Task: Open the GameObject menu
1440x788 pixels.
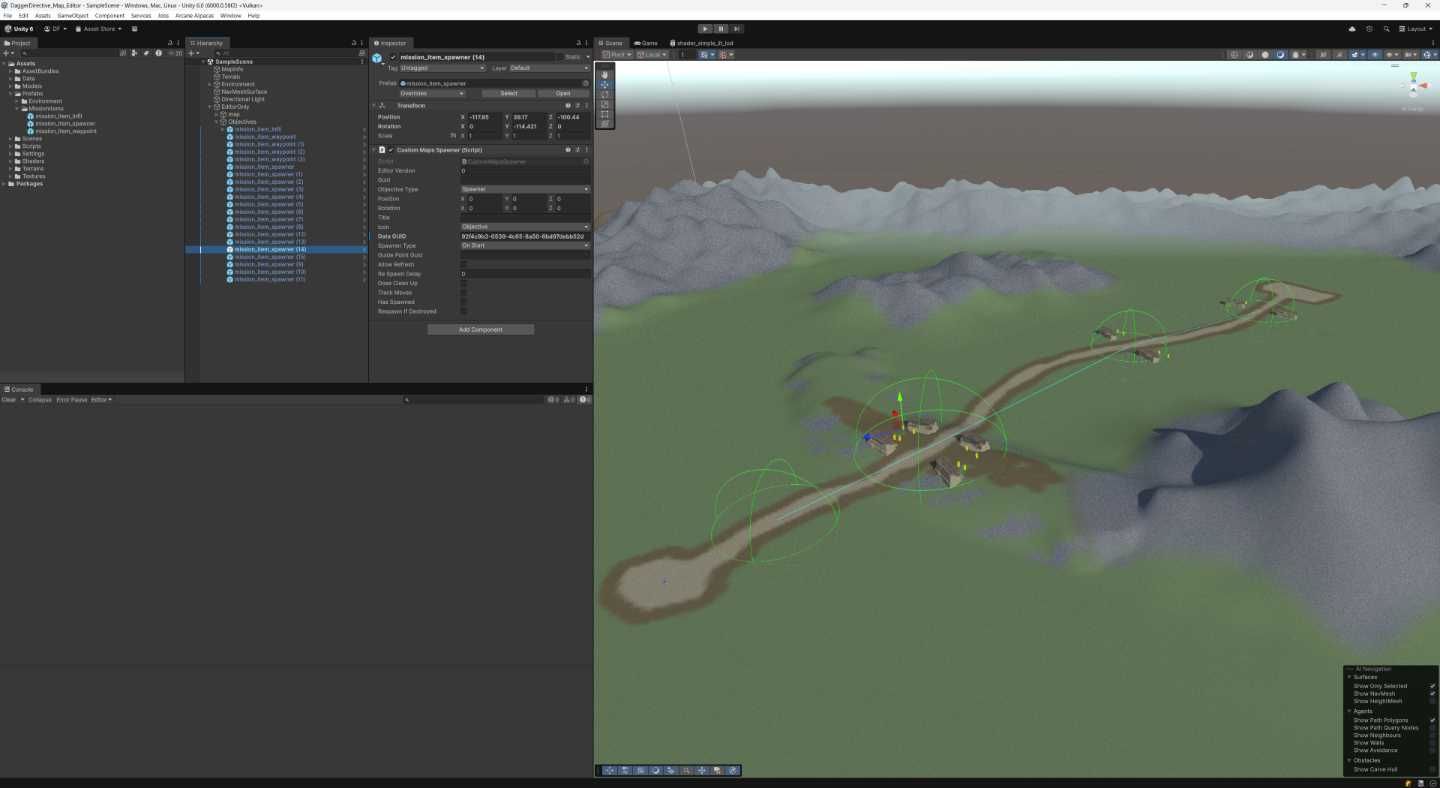Action: point(72,16)
